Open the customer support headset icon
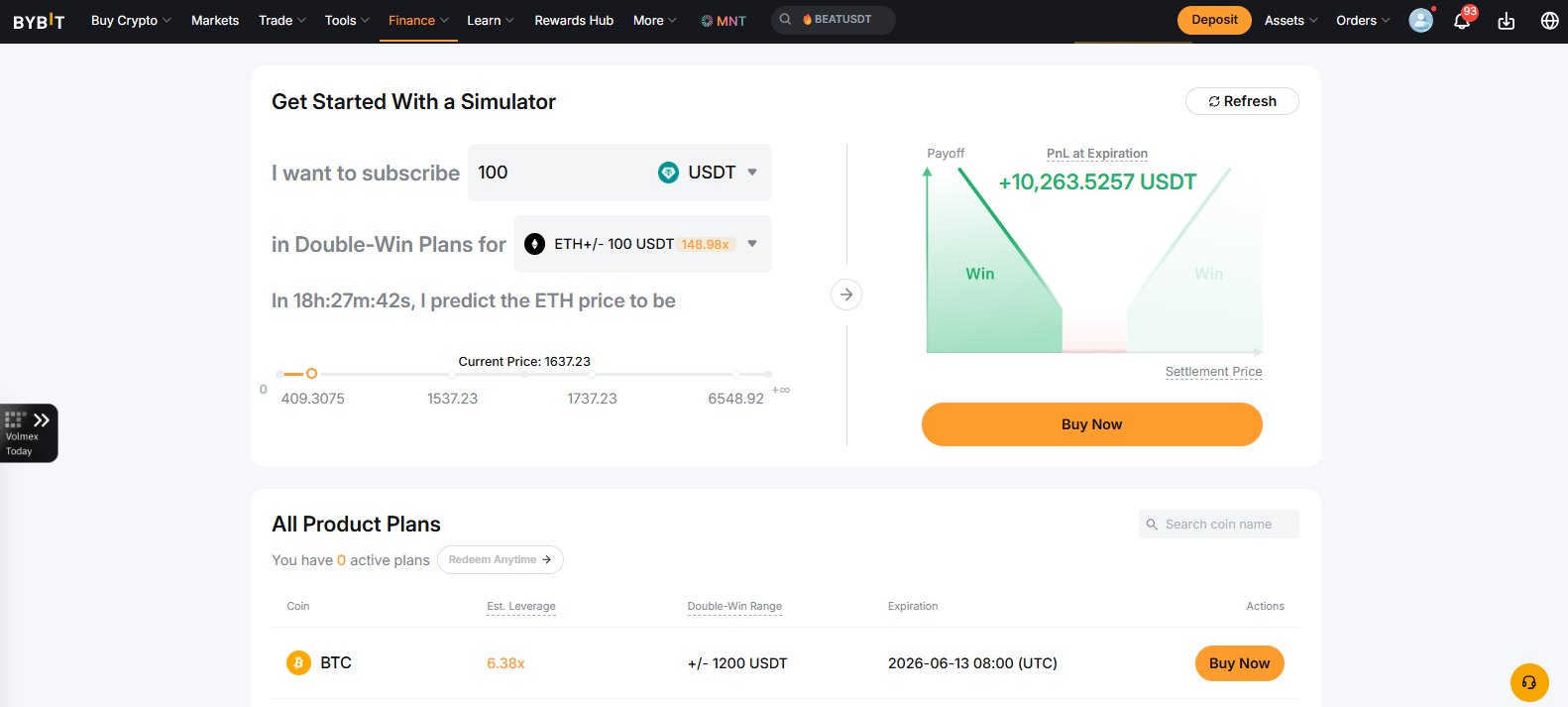The width and height of the screenshot is (1568, 707). click(1528, 682)
